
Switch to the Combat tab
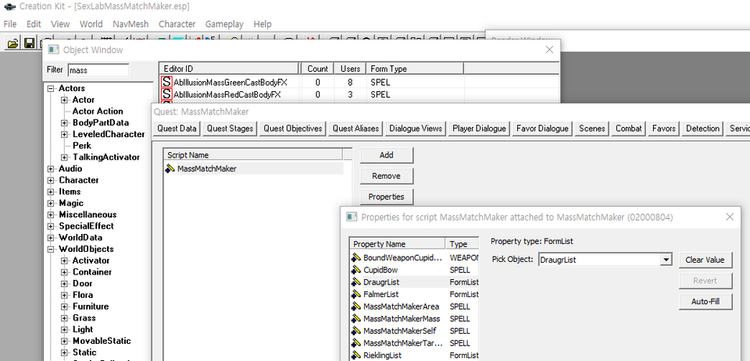[x=629, y=128]
